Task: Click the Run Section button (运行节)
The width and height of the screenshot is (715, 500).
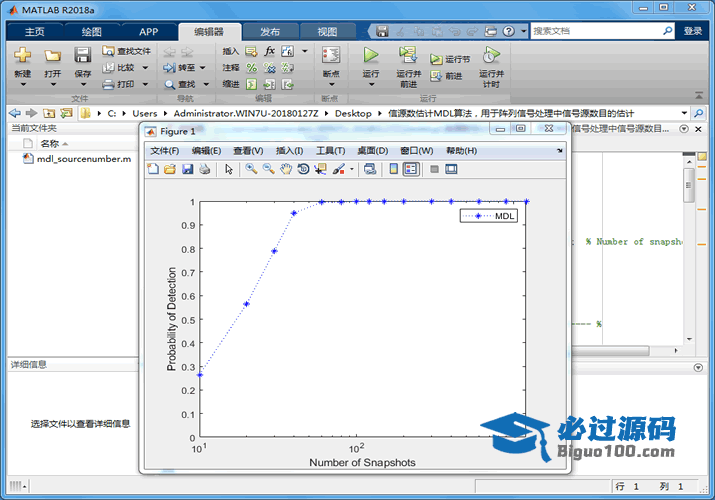Action: (x=450, y=59)
